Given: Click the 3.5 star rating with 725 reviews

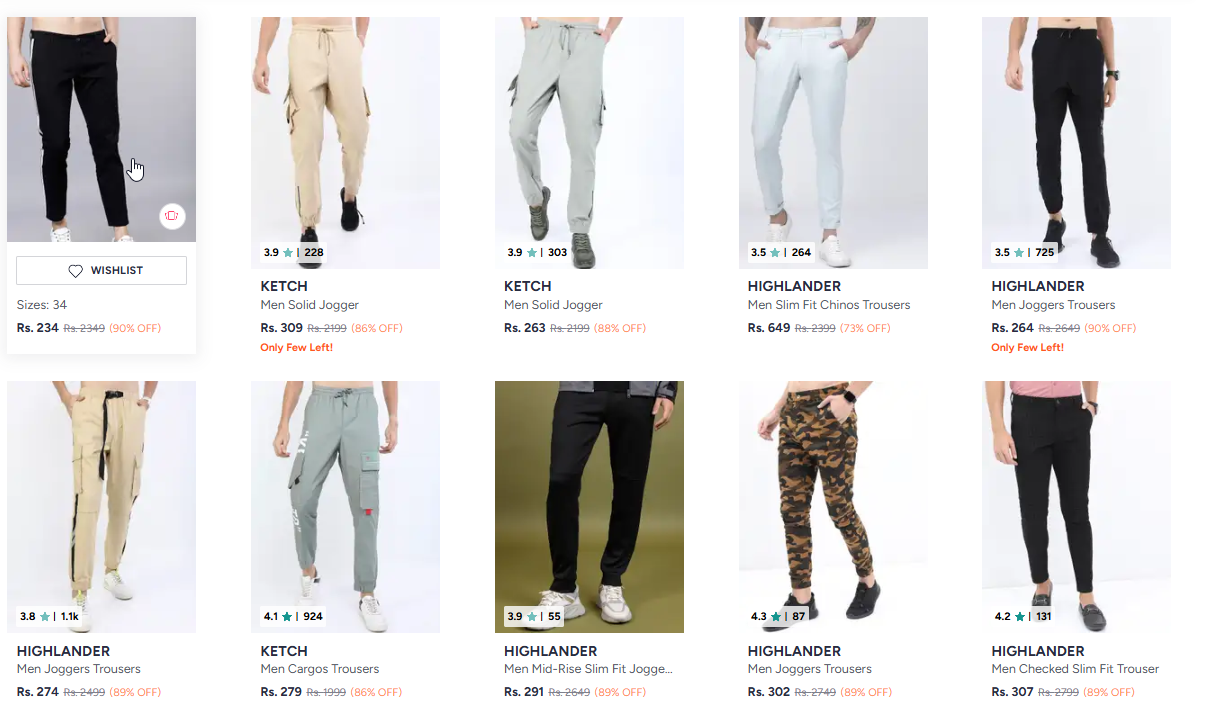Looking at the screenshot, I should [1024, 253].
